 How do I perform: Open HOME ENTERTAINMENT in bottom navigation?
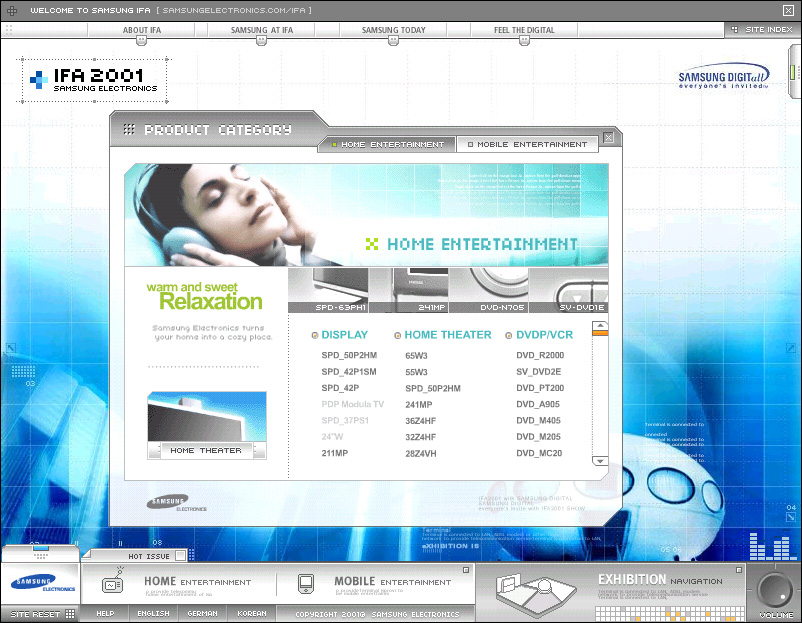(x=197, y=582)
